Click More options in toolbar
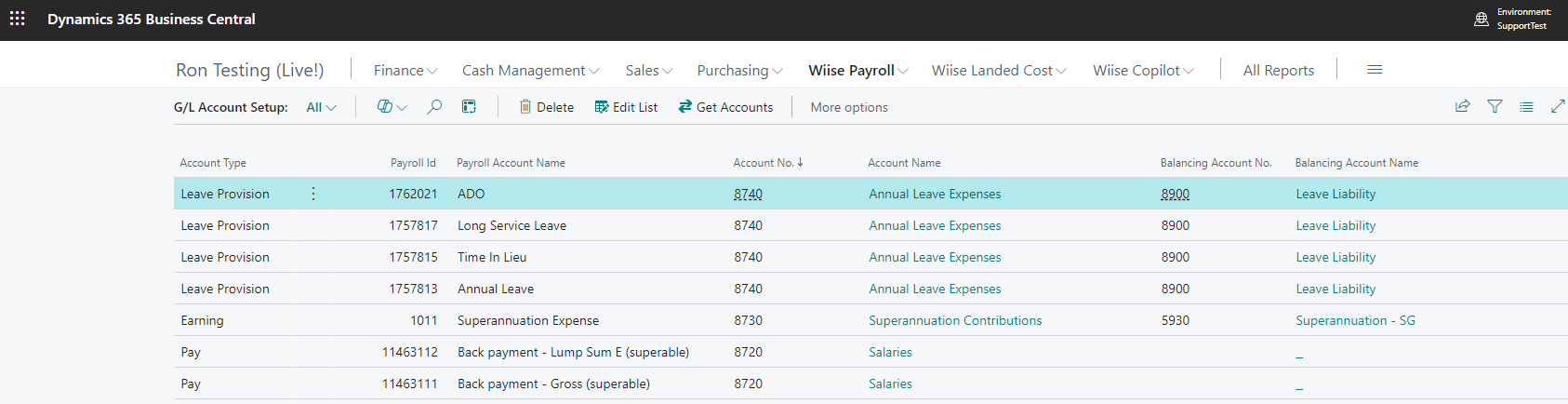The height and width of the screenshot is (404, 1568). tap(849, 107)
